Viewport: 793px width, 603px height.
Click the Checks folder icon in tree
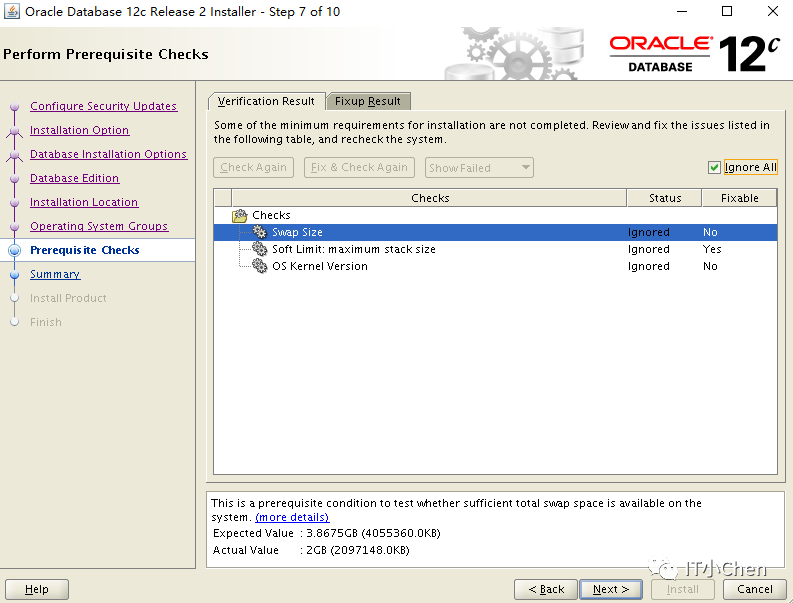[239, 216]
